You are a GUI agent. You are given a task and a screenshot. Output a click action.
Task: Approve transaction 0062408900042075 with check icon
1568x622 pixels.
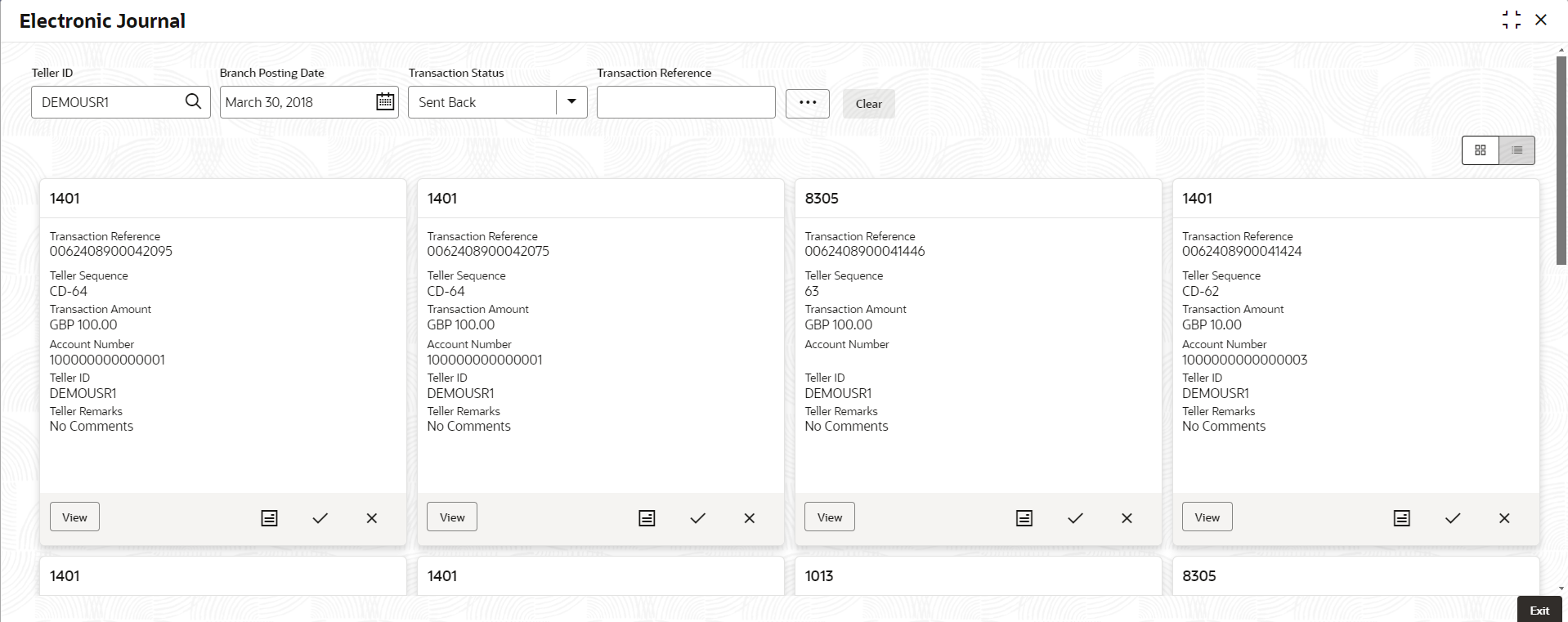click(x=697, y=518)
